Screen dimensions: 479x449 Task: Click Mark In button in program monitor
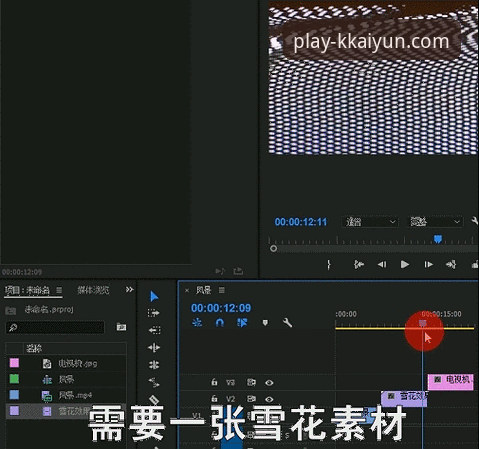point(329,264)
